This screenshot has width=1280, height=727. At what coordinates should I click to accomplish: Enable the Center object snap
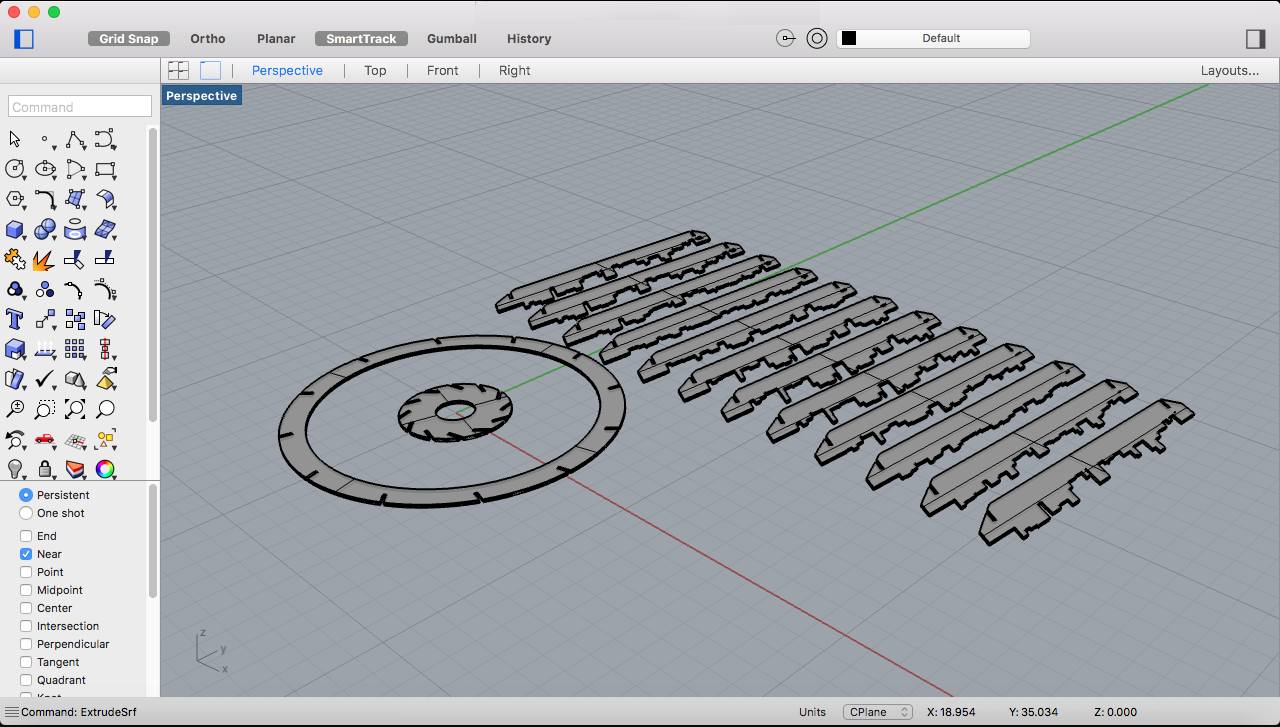26,608
